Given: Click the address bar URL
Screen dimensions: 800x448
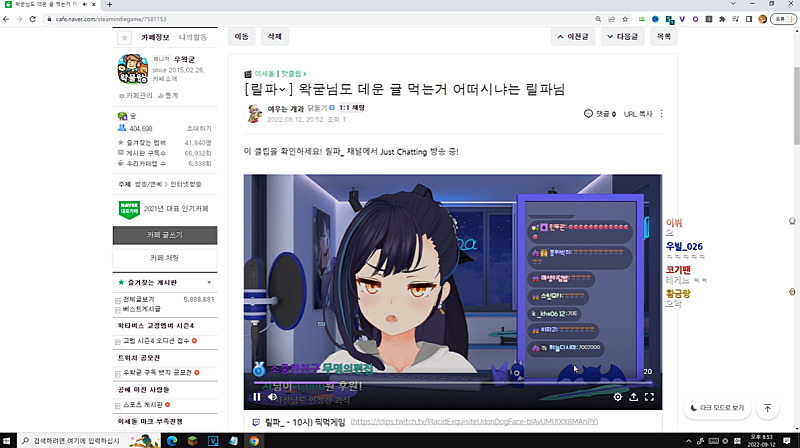Looking at the screenshot, I should (x=111, y=19).
